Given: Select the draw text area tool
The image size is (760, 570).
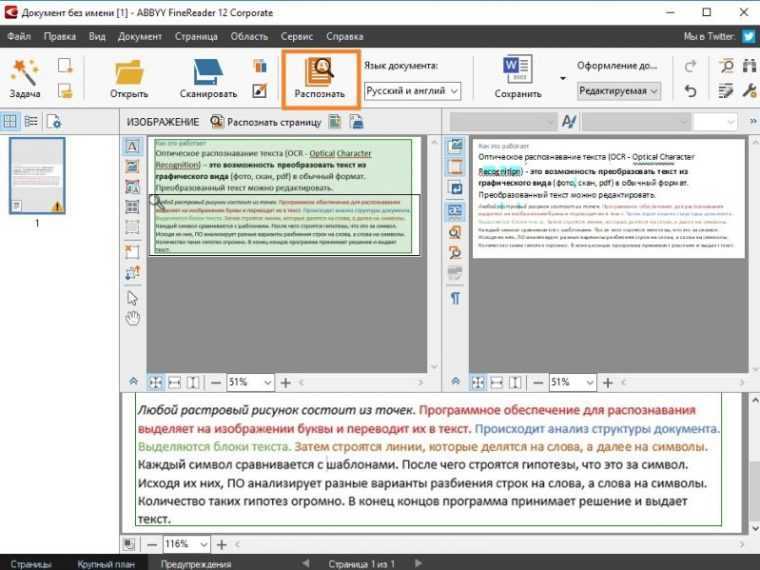Looking at the screenshot, I should click(x=132, y=146).
